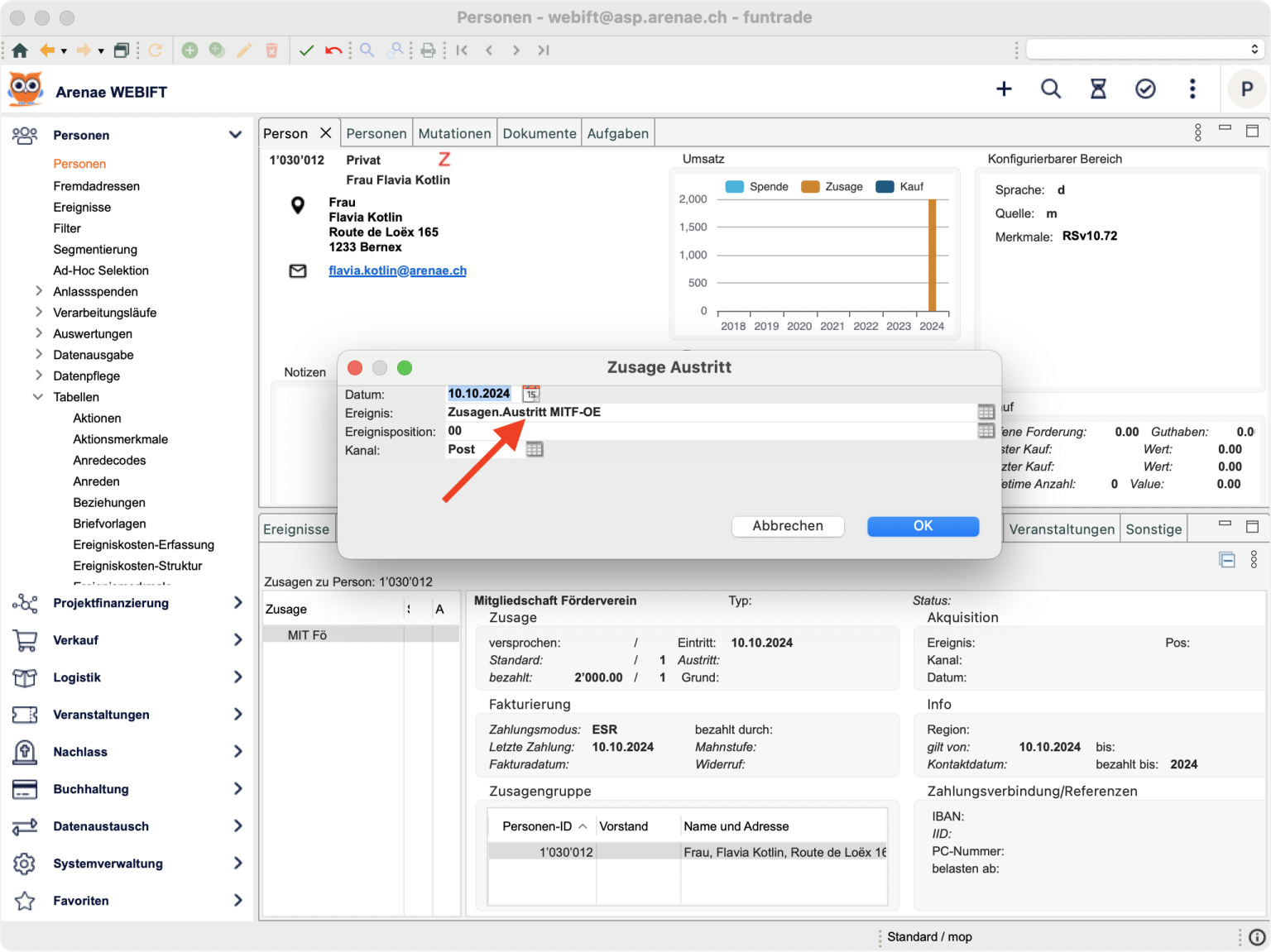Screen dimensions: 1271x952
Task: Expand the Anlassspenden tree node
Action: coord(39,291)
